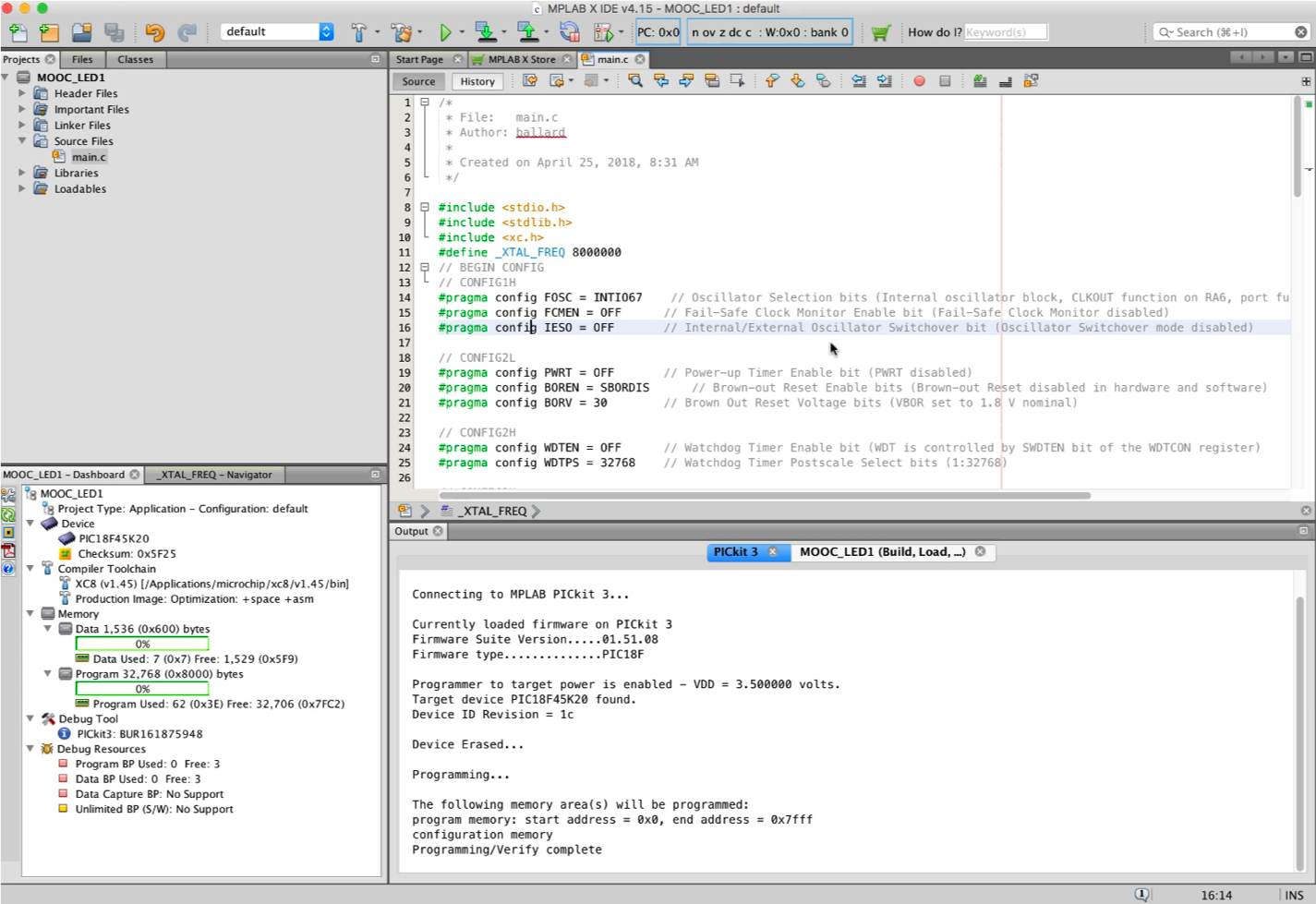Screen dimensions: 1316x904
Task: Click Stop Macro Recording square icon
Action: 945,81
